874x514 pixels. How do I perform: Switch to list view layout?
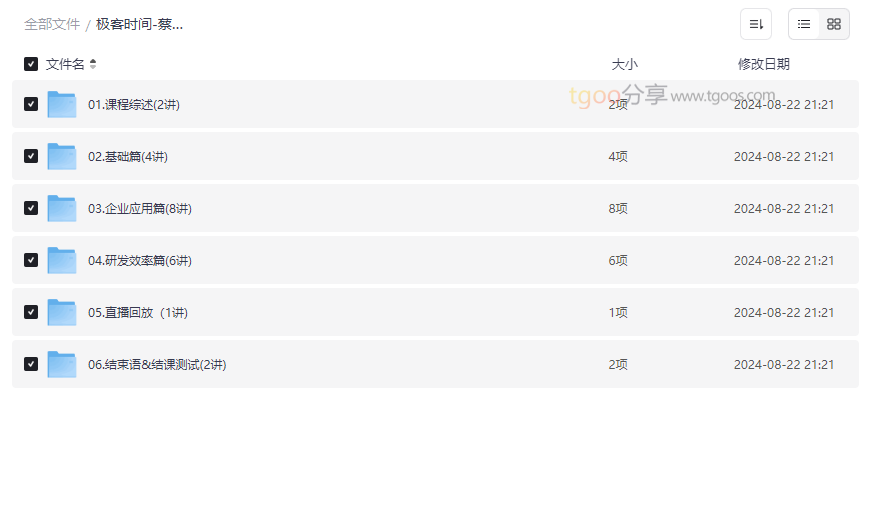[804, 24]
